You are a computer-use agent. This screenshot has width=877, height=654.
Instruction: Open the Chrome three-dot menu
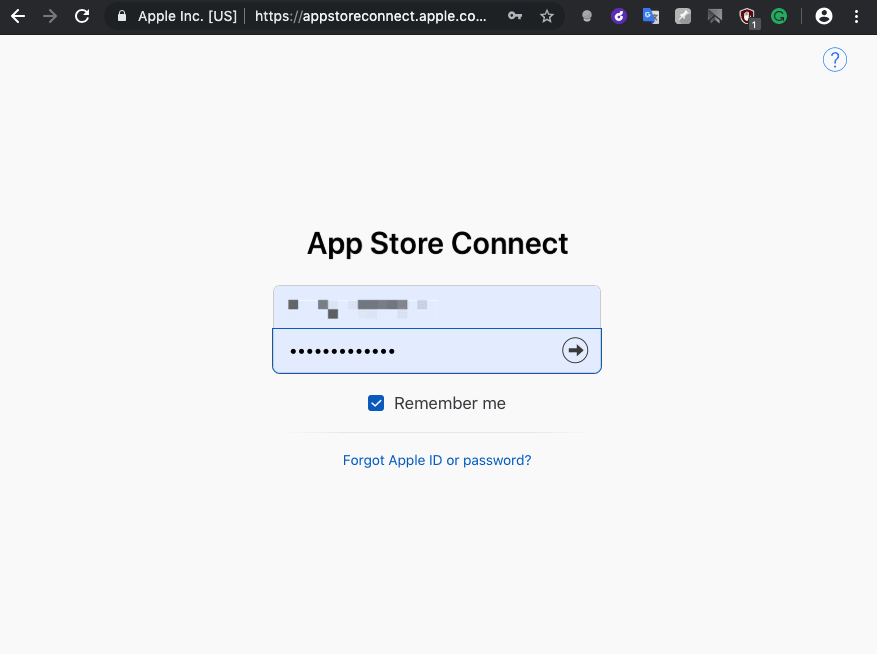[856, 16]
